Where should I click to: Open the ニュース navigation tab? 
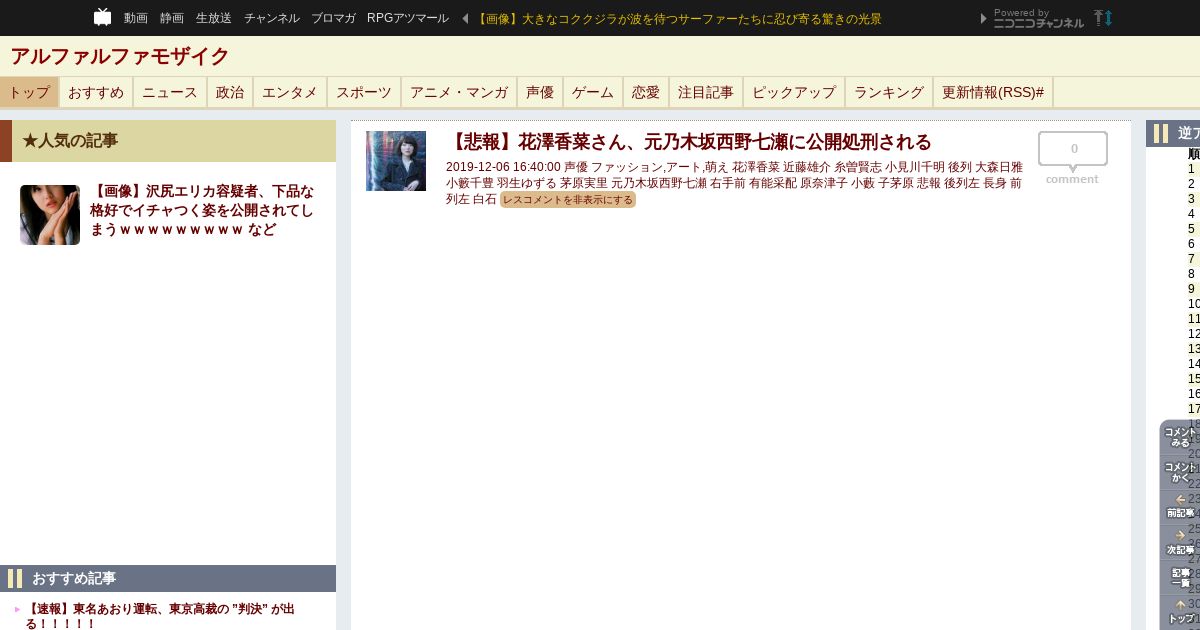[170, 92]
